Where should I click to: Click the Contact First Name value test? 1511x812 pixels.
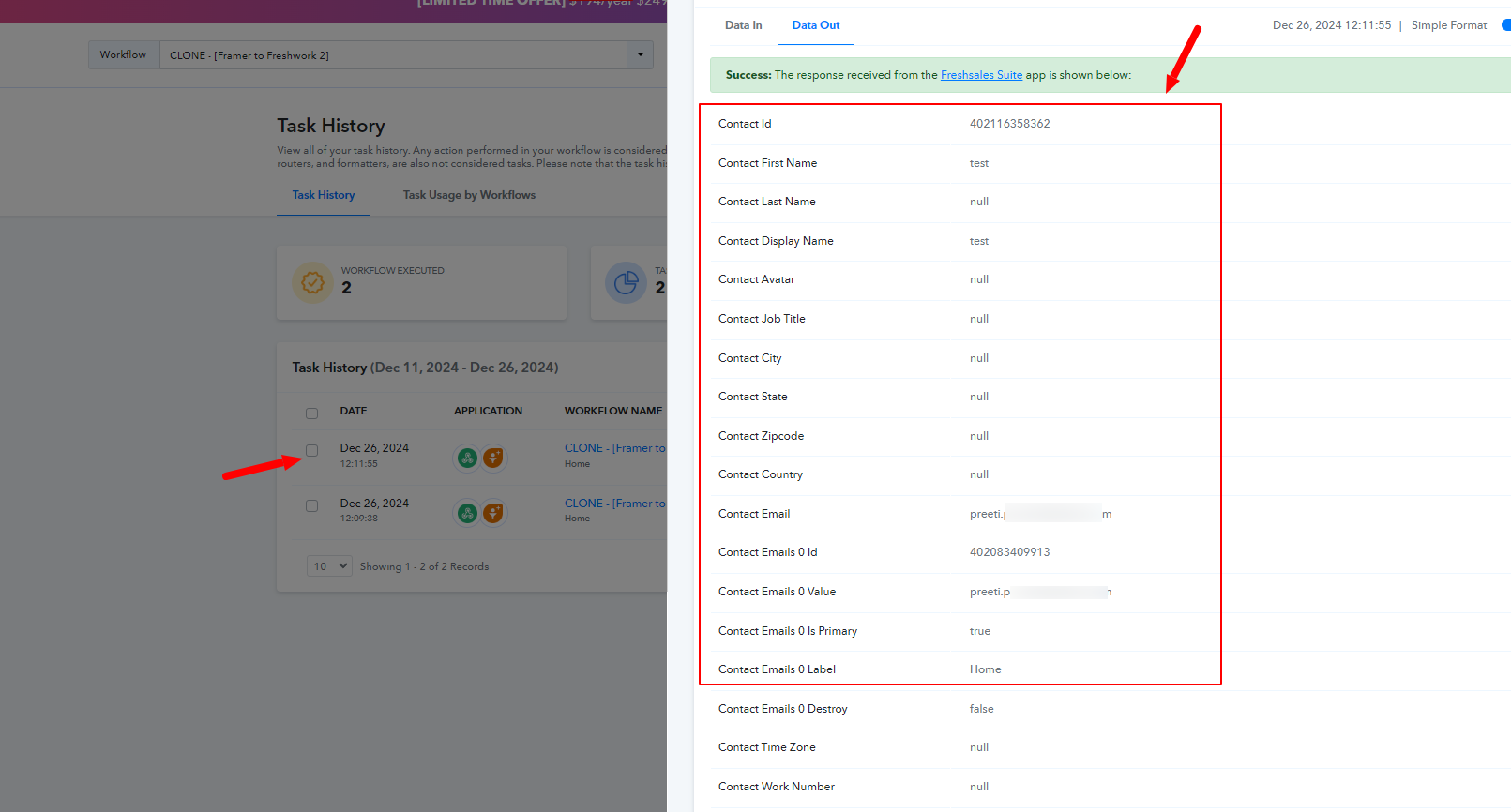click(x=979, y=163)
